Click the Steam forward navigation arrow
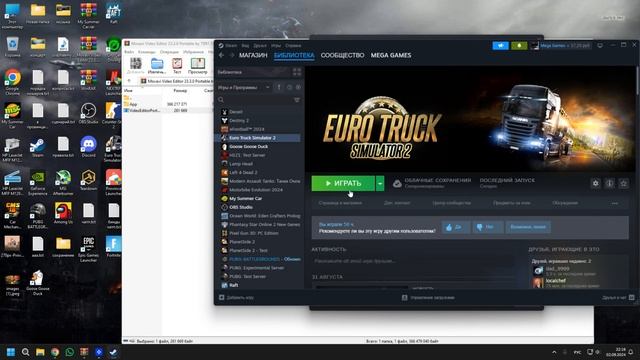Image resolution: width=640 pixels, height=360 pixels. pyautogui.click(x=231, y=55)
